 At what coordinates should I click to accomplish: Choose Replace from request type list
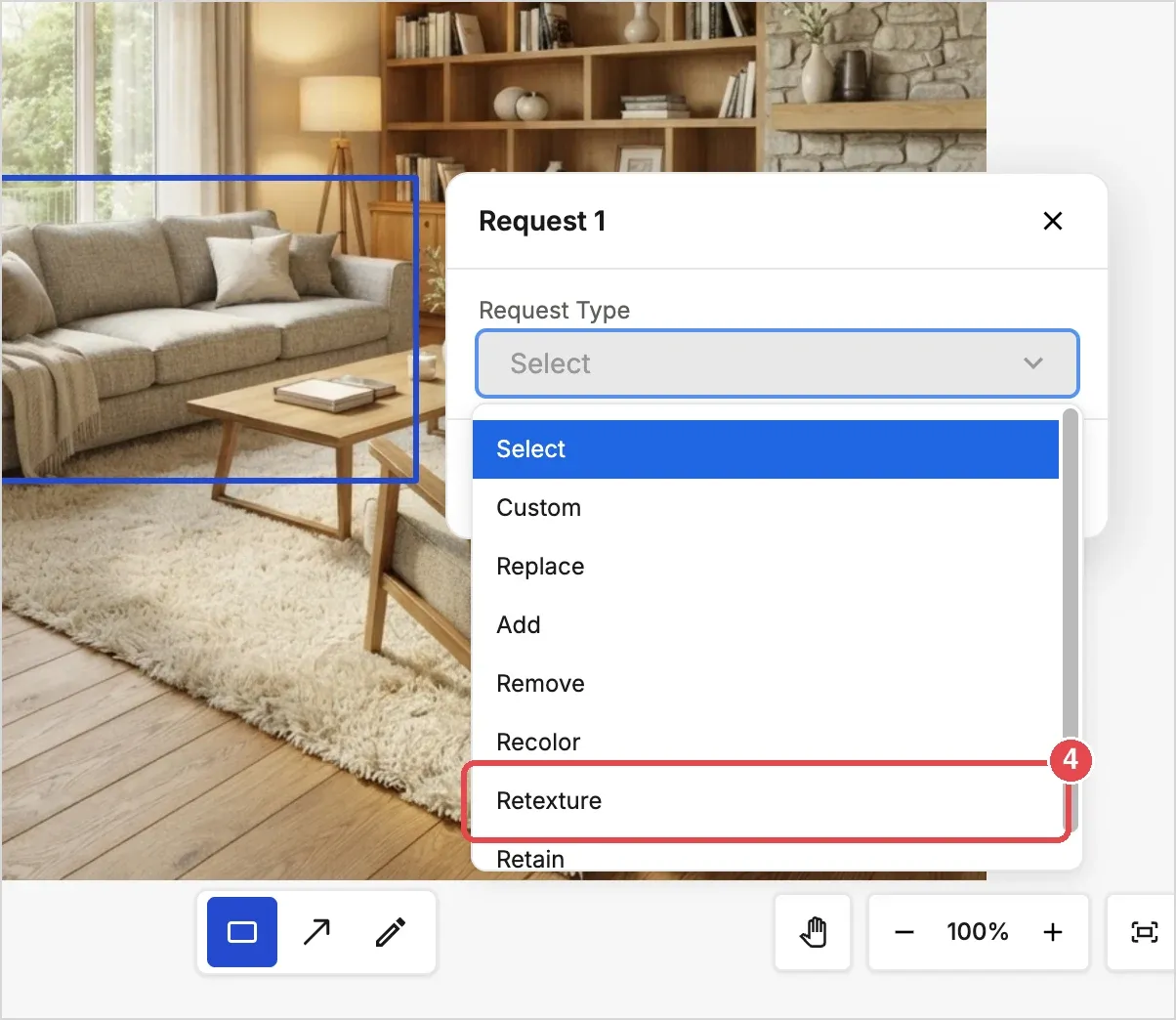point(766,567)
